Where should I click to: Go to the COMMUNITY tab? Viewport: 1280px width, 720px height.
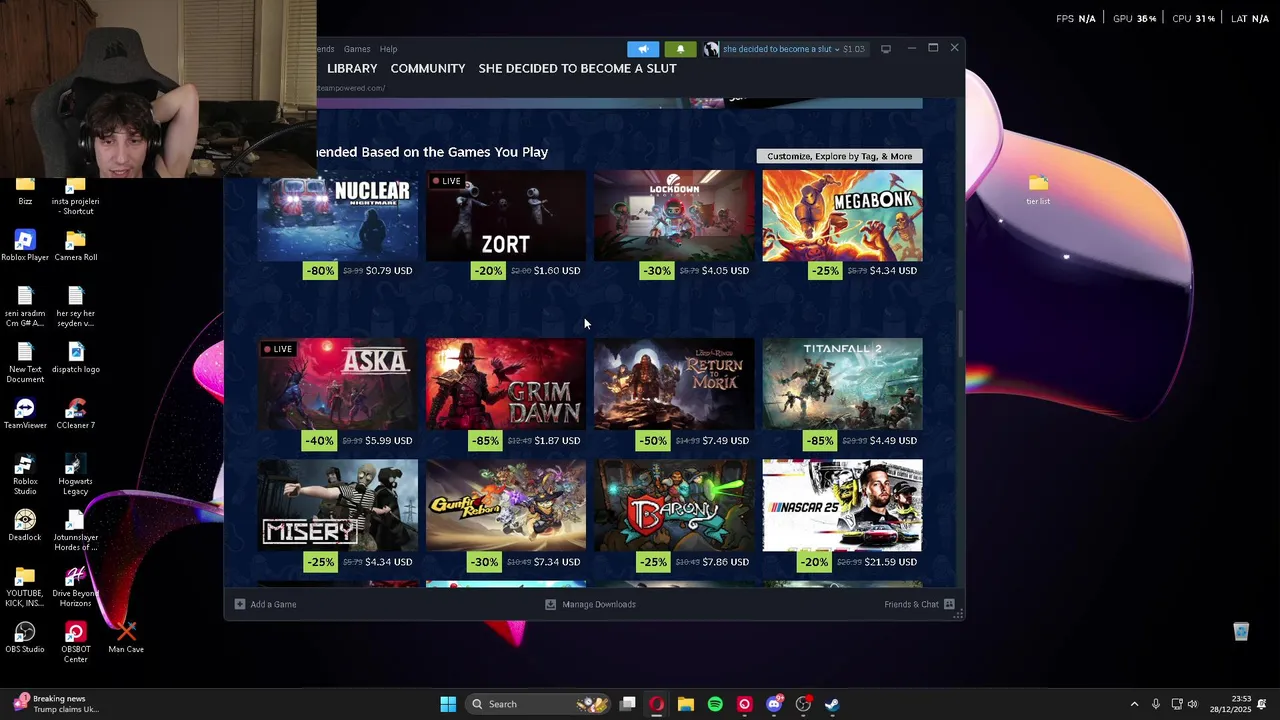428,68
